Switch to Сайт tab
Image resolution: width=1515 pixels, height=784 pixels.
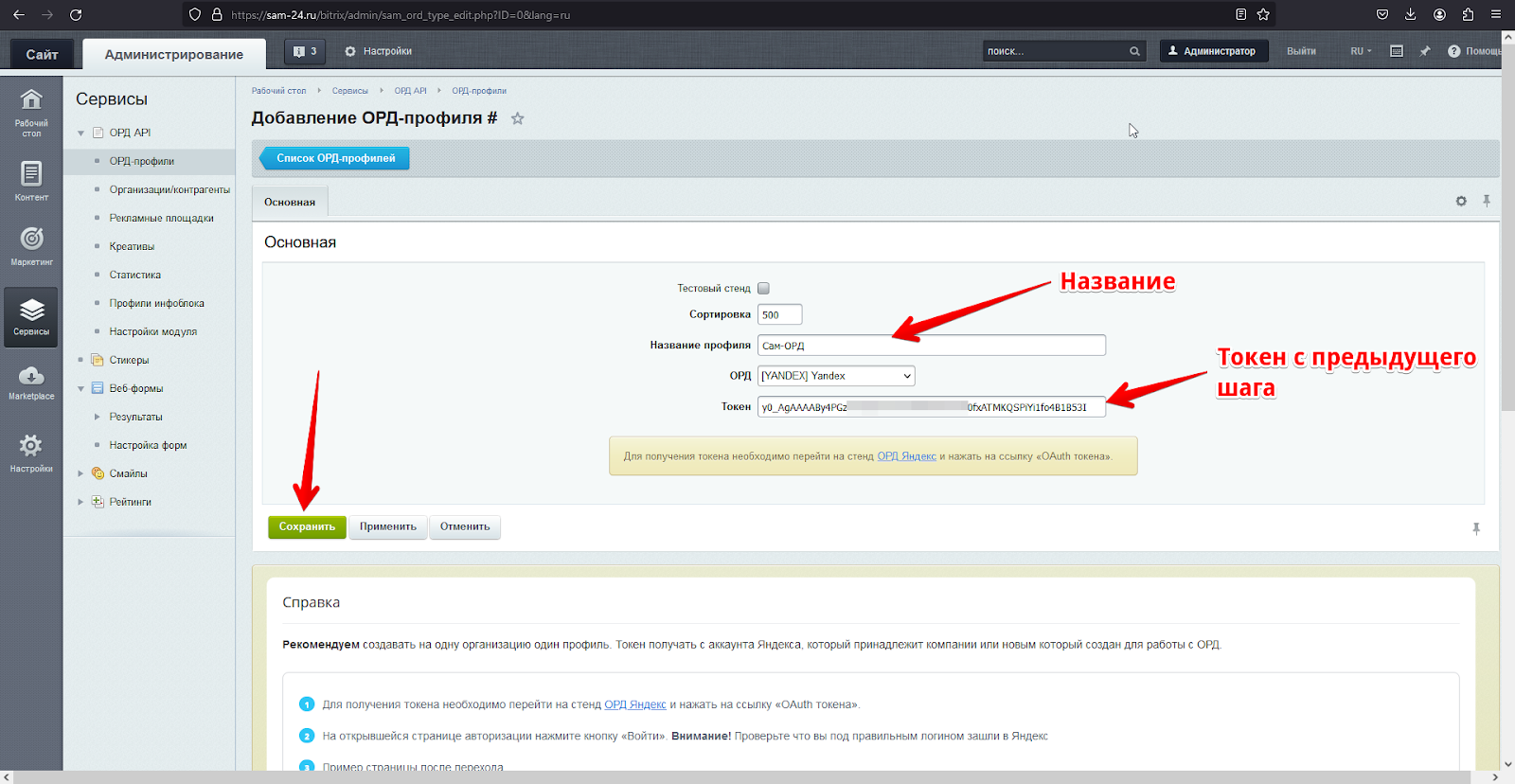coord(42,54)
